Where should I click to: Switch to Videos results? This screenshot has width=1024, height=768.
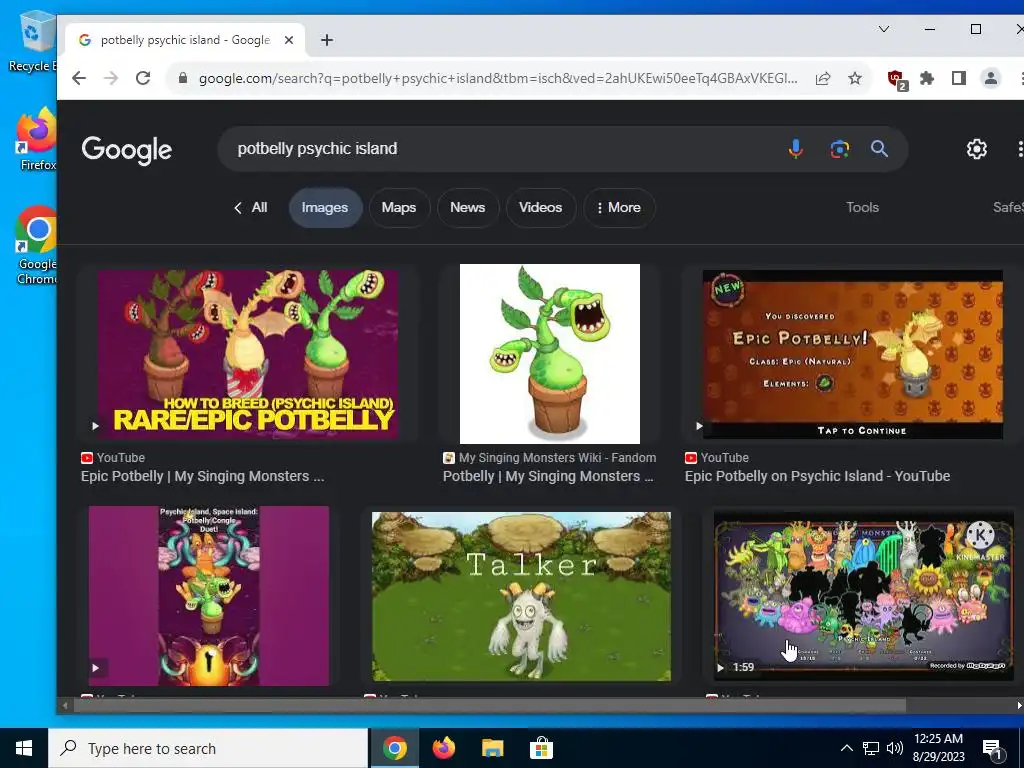coord(541,208)
